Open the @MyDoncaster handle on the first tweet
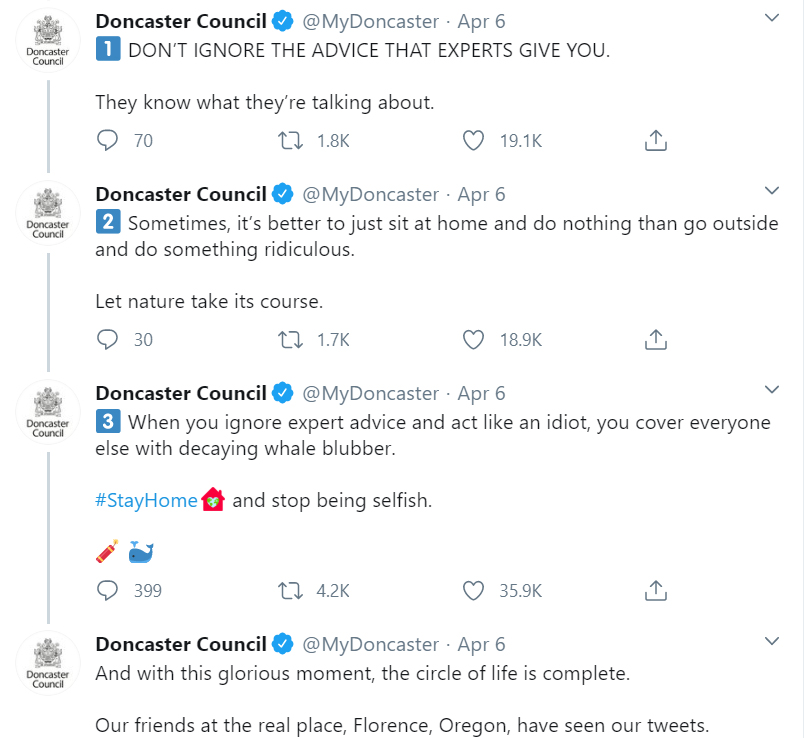This screenshot has height=738, width=804. [x=370, y=22]
